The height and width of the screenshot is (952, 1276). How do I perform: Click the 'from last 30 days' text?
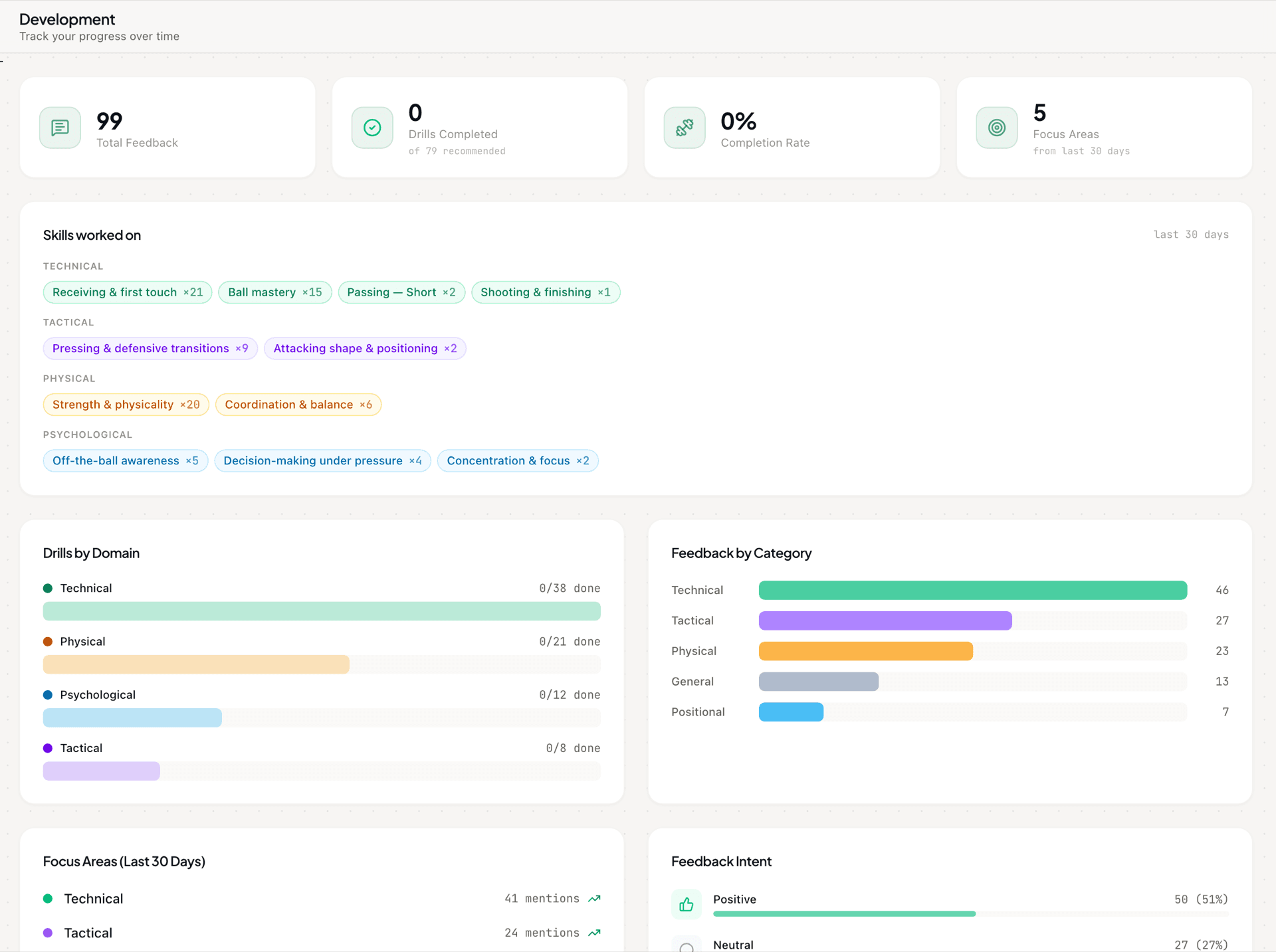pos(1081,151)
